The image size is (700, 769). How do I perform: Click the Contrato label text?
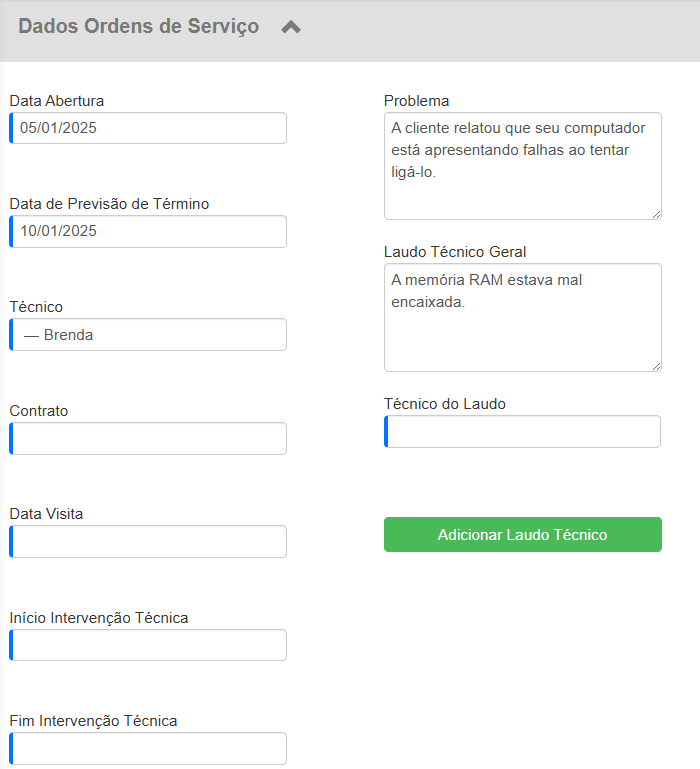coord(39,411)
